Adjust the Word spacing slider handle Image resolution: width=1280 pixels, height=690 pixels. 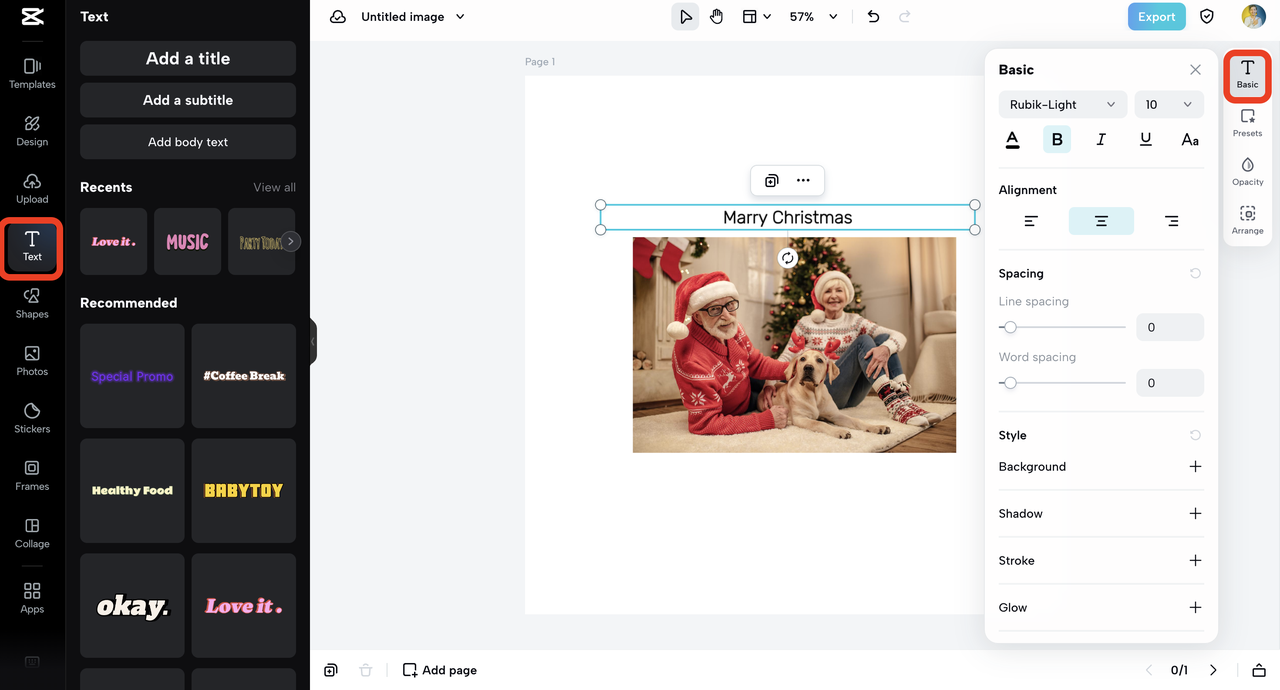coord(1010,383)
